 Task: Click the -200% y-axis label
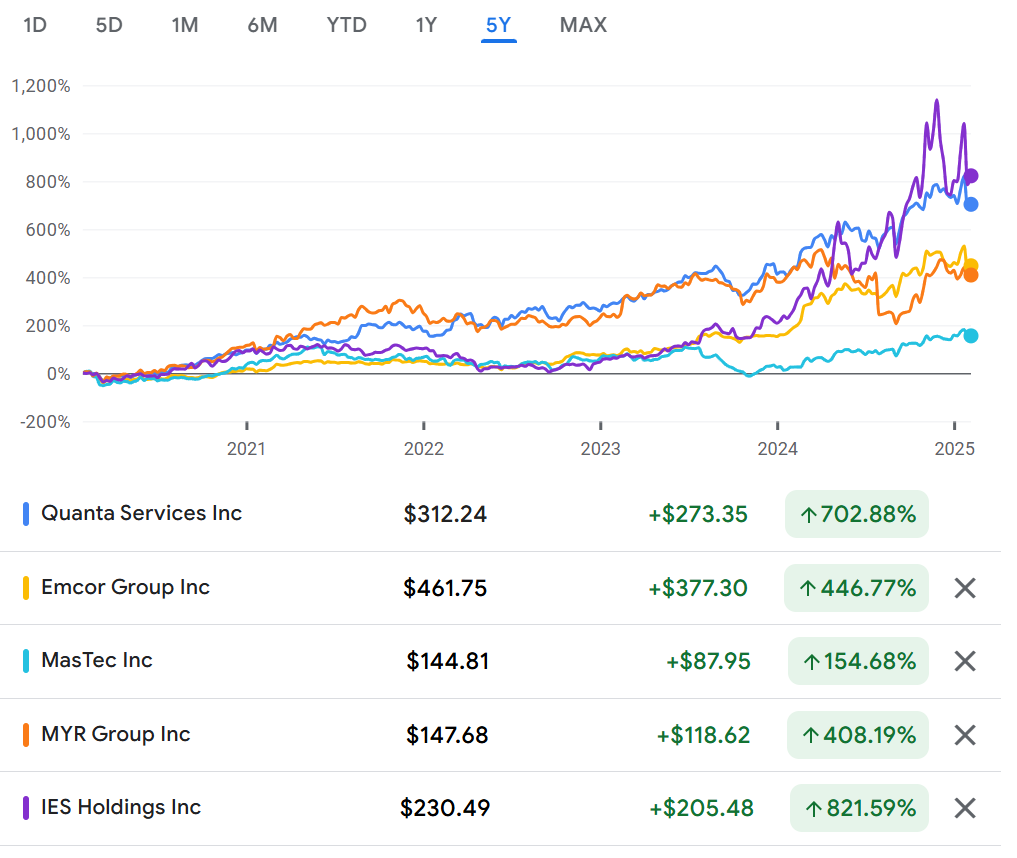coord(45,422)
